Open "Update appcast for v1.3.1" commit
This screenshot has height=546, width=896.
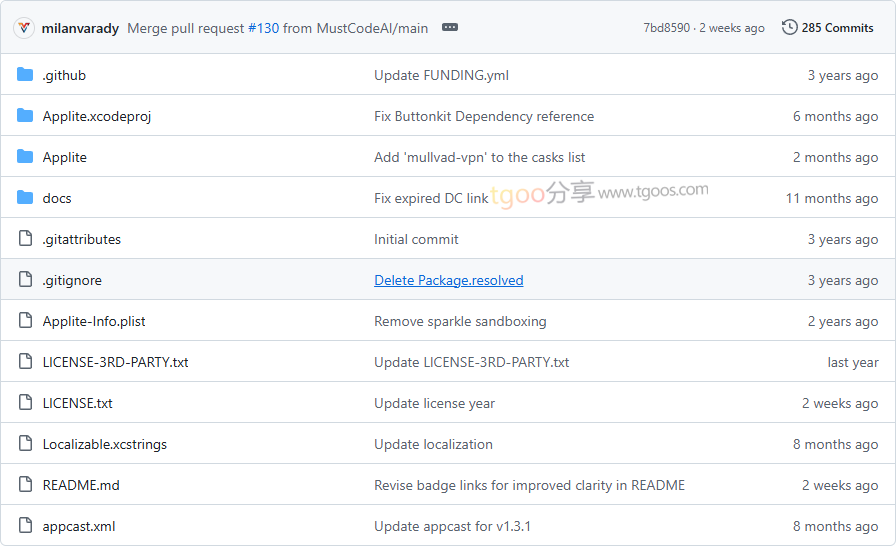[x=452, y=526]
